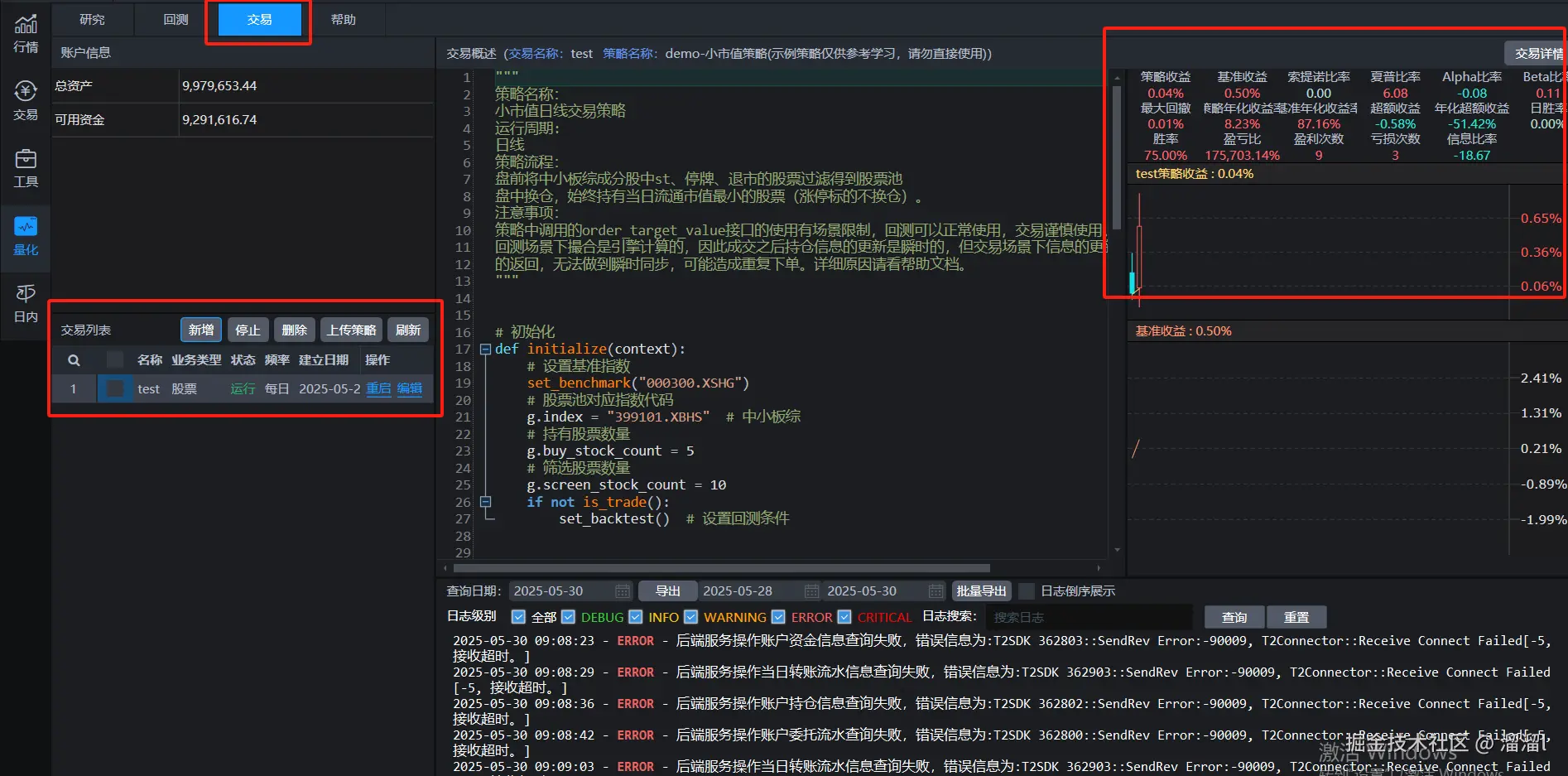Viewport: 1568px width, 776px height.
Task: Uncheck the ERROR log level checkbox
Action: (778, 617)
